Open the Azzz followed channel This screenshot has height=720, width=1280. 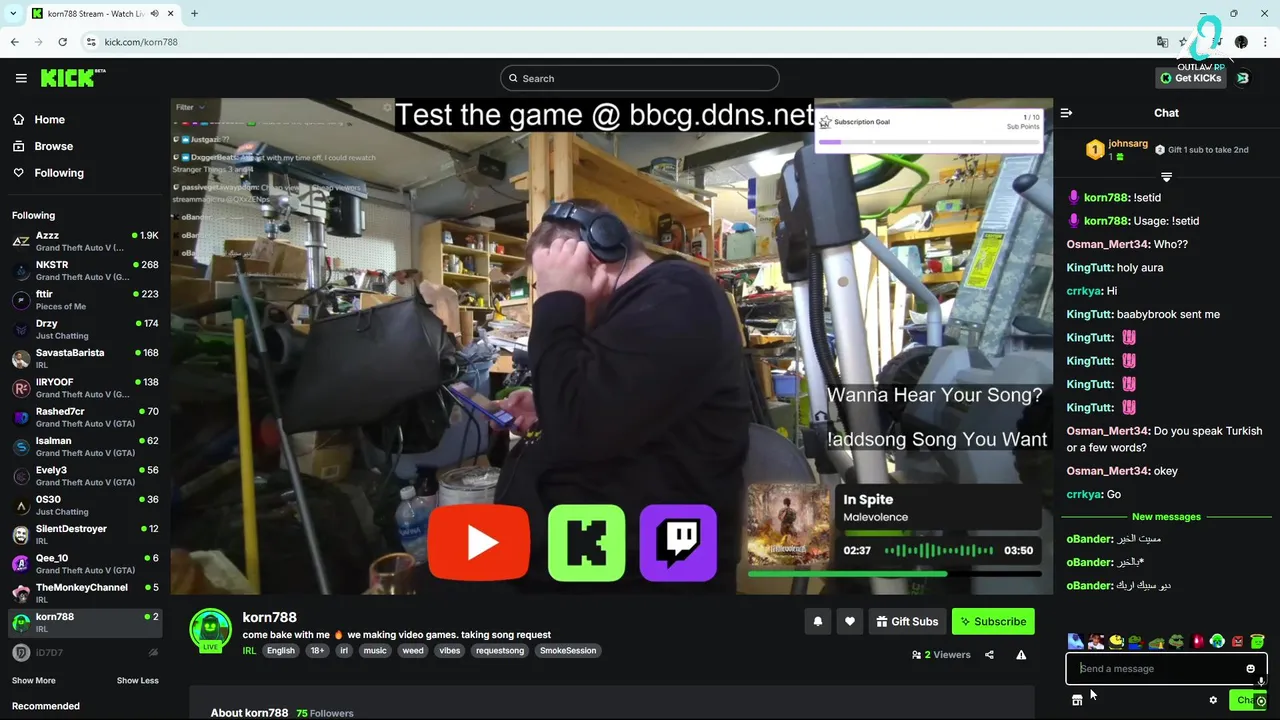tap(84, 241)
